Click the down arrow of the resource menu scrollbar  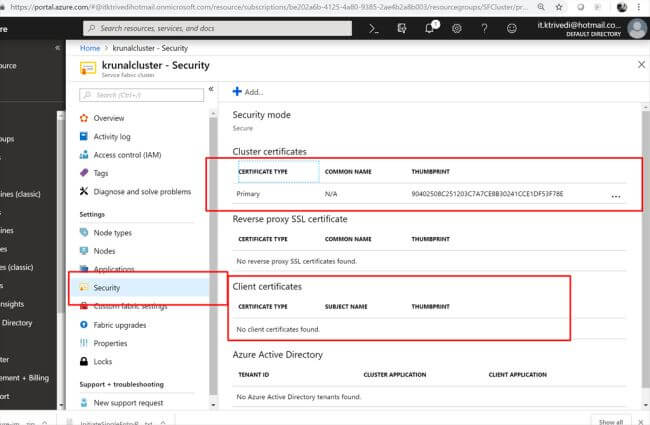(x=213, y=405)
